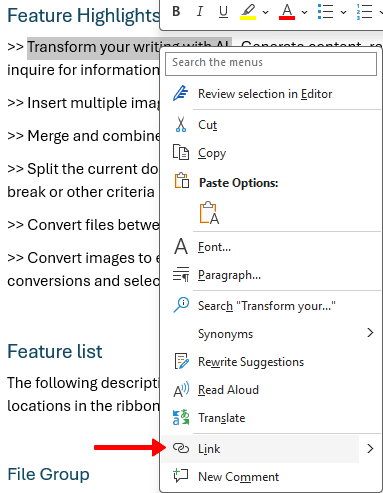The height and width of the screenshot is (493, 383).
Task: Search for "Transform your..." text
Action: pos(271,306)
